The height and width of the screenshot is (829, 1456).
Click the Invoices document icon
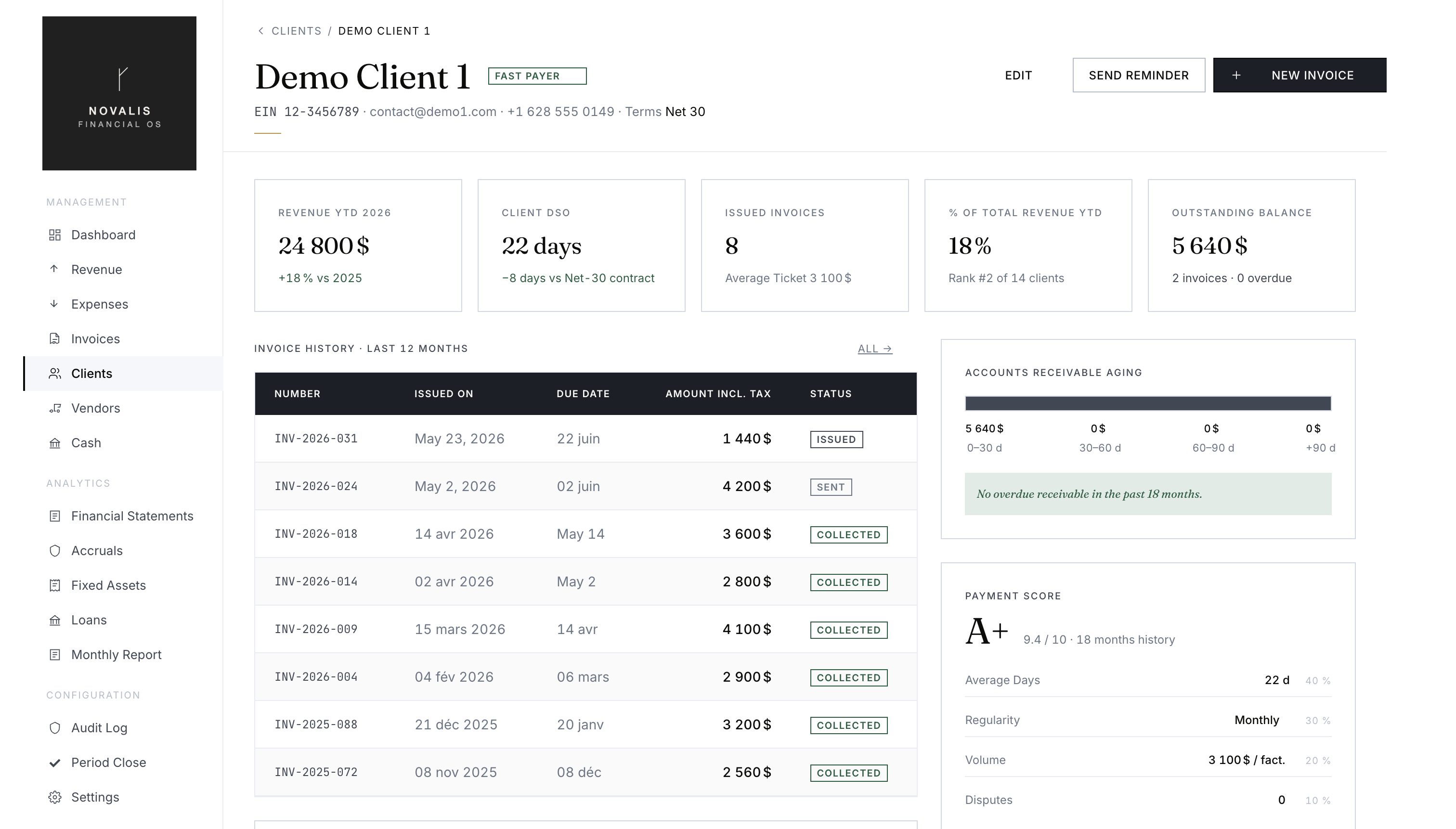55,339
